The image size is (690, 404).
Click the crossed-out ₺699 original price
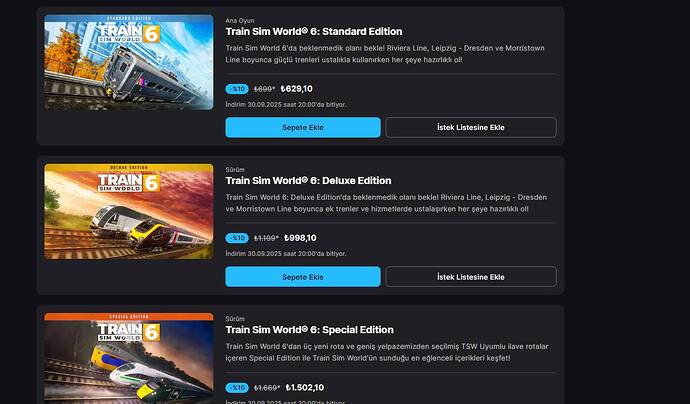[264, 89]
